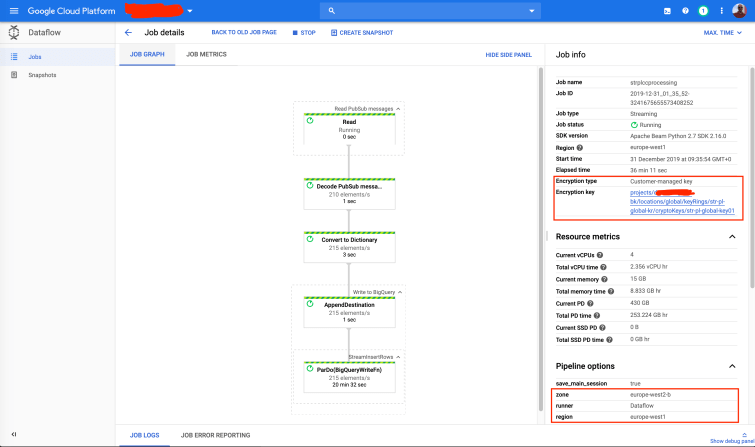Image resolution: width=755 pixels, height=447 pixels.
Task: Select the AppendDestination step node
Action: (349, 312)
